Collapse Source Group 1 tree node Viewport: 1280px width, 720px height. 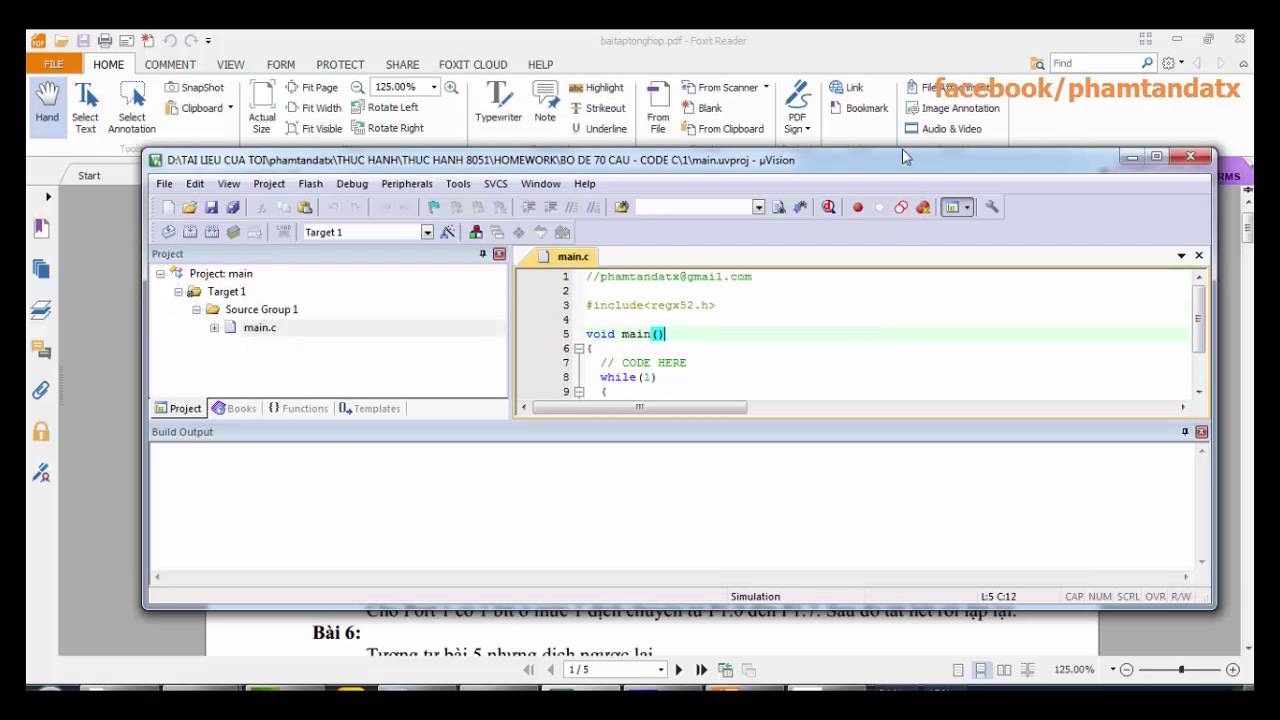point(196,310)
